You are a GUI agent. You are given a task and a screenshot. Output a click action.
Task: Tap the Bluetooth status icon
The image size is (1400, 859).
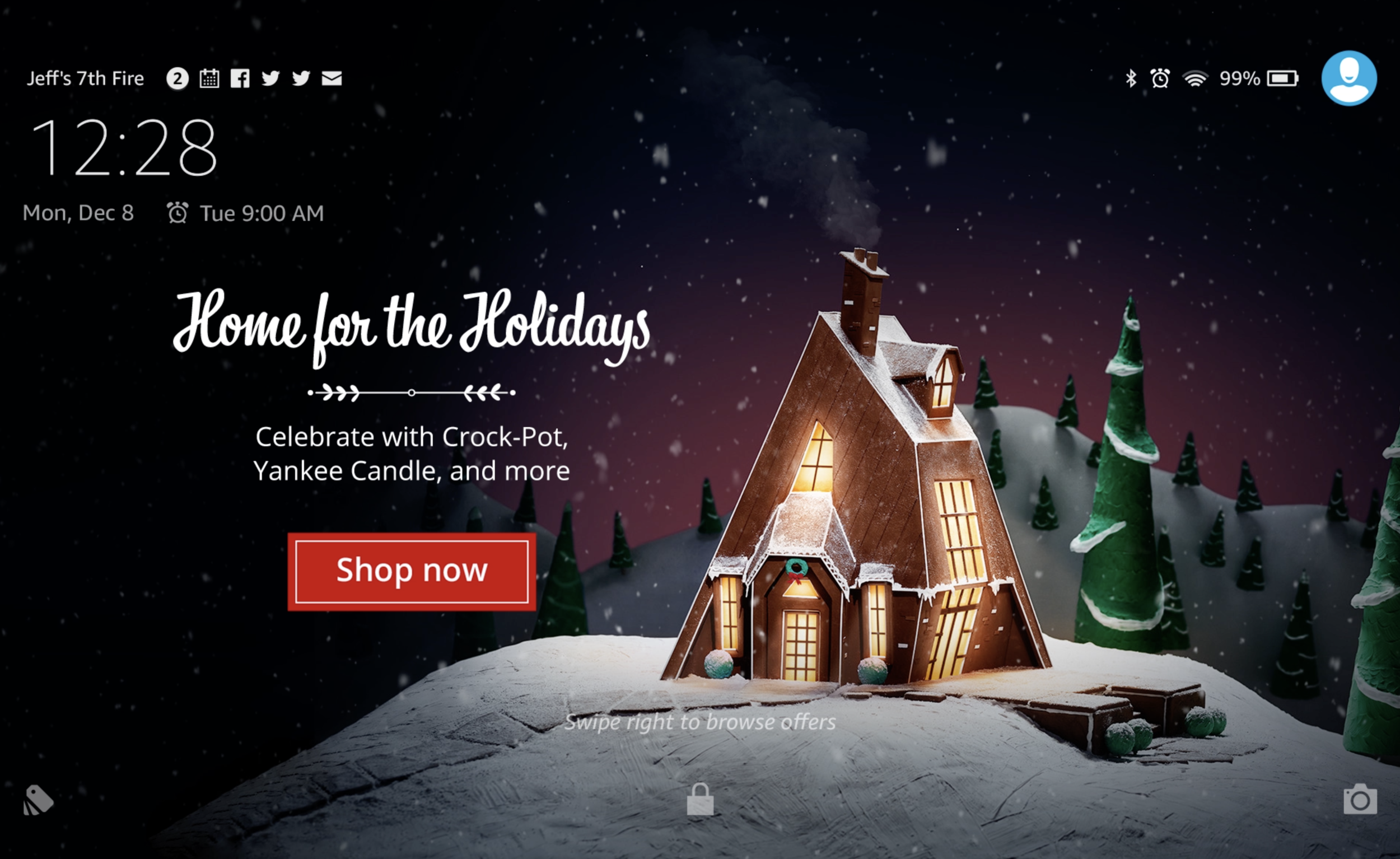tap(1131, 78)
